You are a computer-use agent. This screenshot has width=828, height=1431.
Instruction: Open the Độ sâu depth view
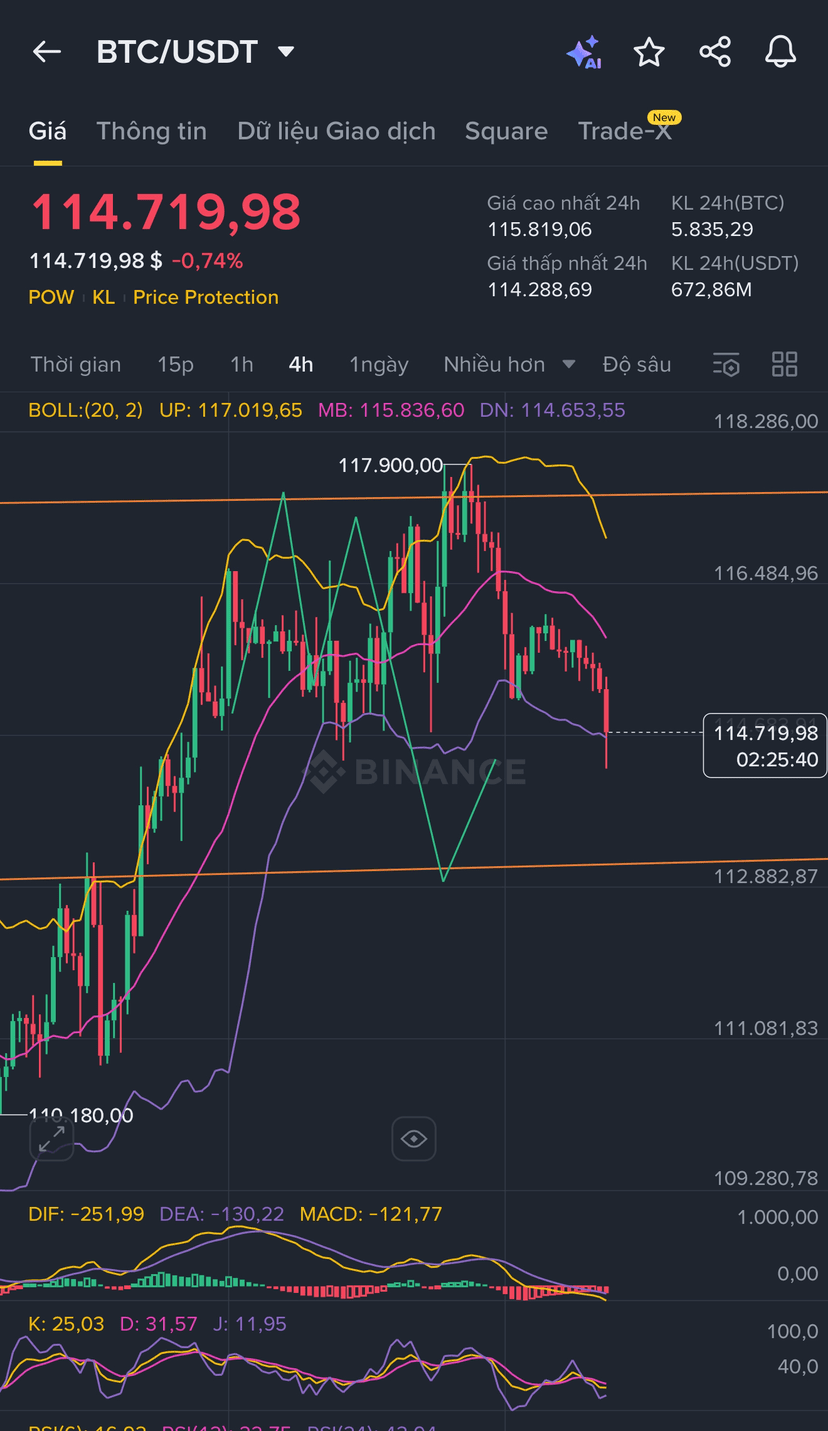(x=637, y=365)
